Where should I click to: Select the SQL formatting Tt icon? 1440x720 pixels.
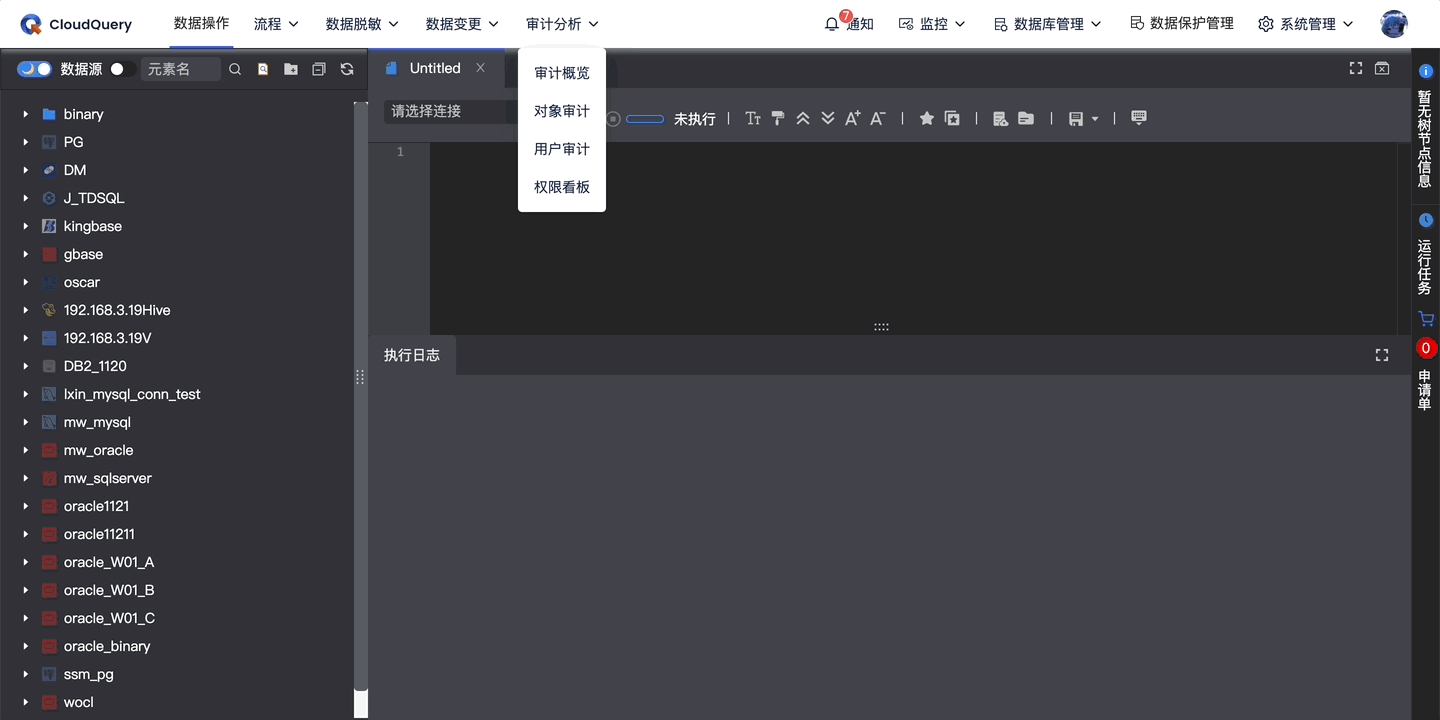[753, 117]
